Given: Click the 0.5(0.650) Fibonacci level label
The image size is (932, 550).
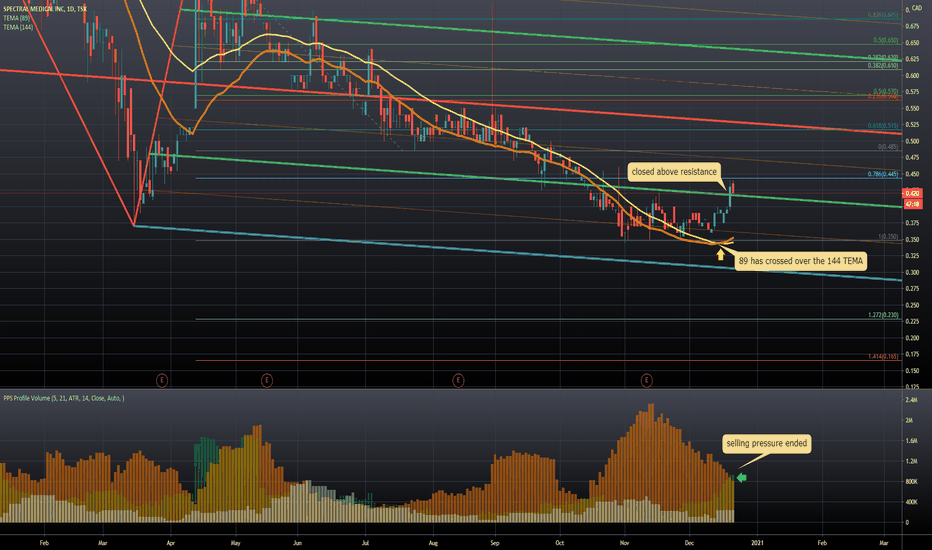Looking at the screenshot, I should click(886, 40).
